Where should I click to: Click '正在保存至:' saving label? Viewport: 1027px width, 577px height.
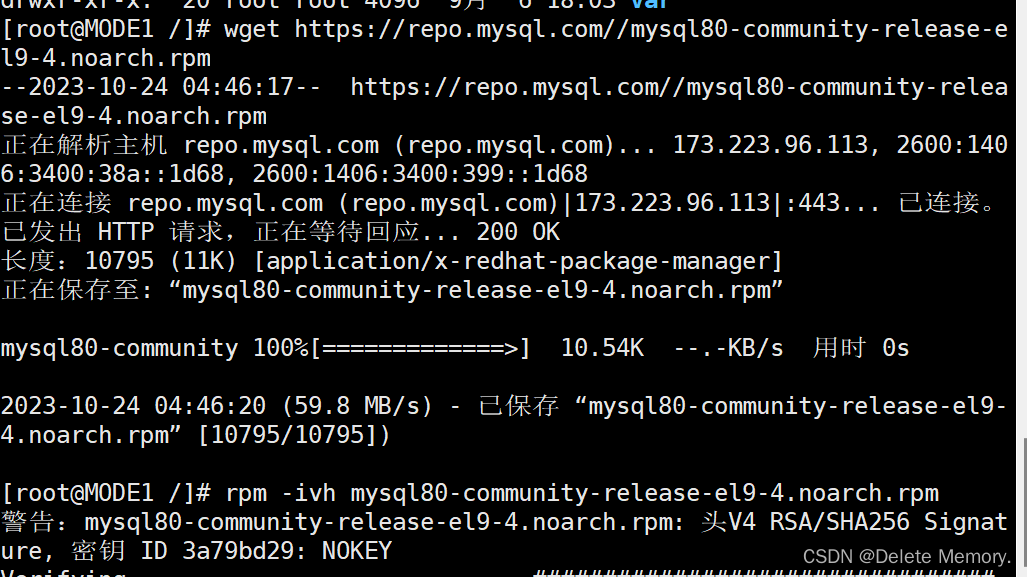[x=77, y=290]
